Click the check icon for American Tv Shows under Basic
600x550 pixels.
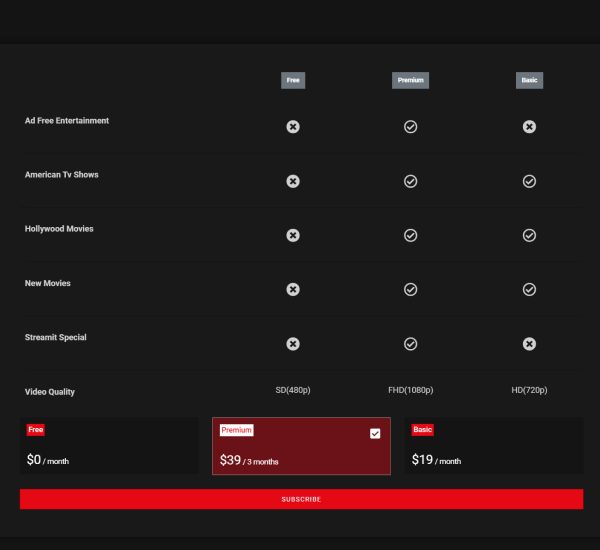click(529, 181)
